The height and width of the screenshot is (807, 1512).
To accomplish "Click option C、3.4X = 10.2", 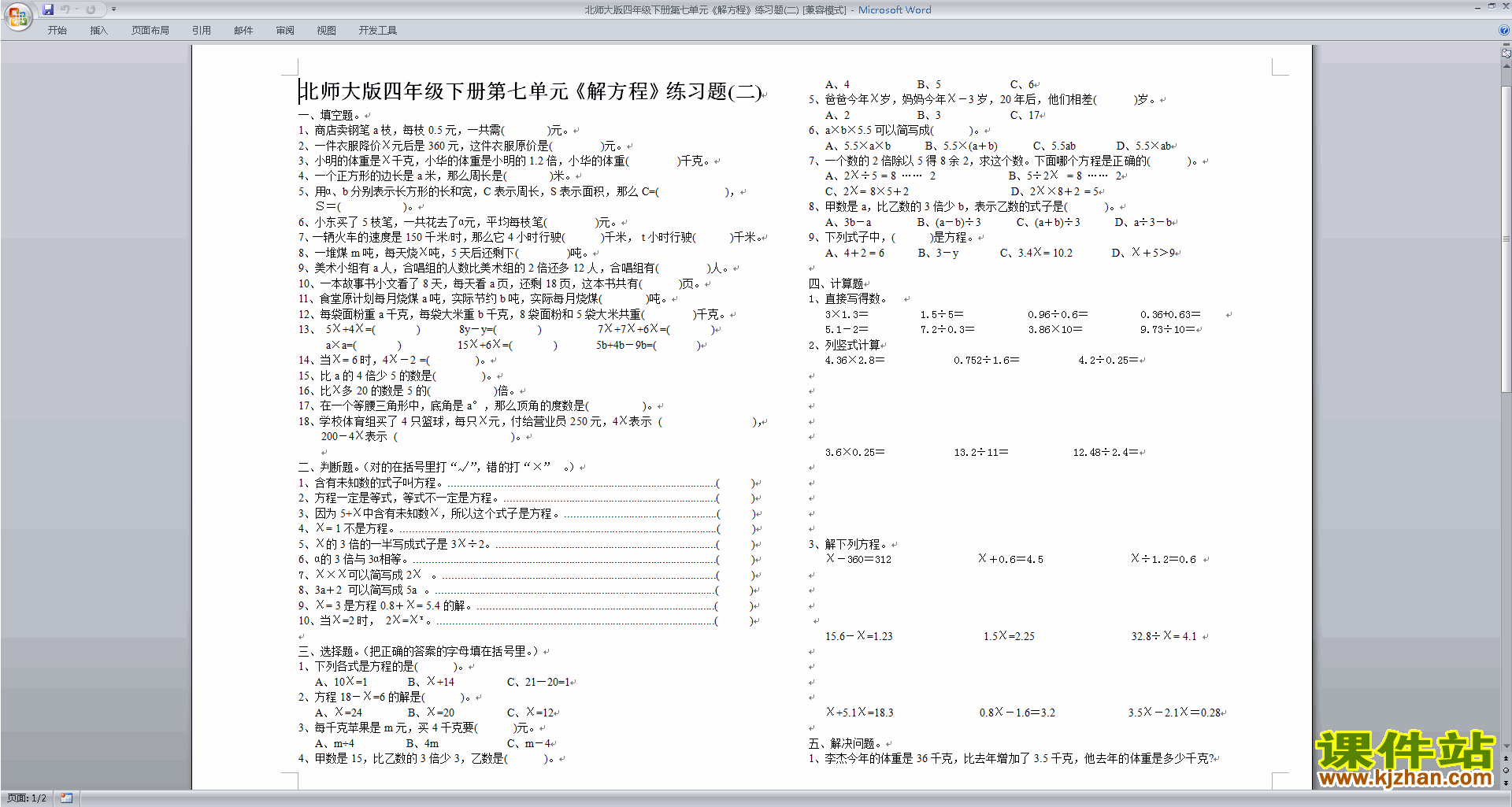I will tap(1036, 253).
